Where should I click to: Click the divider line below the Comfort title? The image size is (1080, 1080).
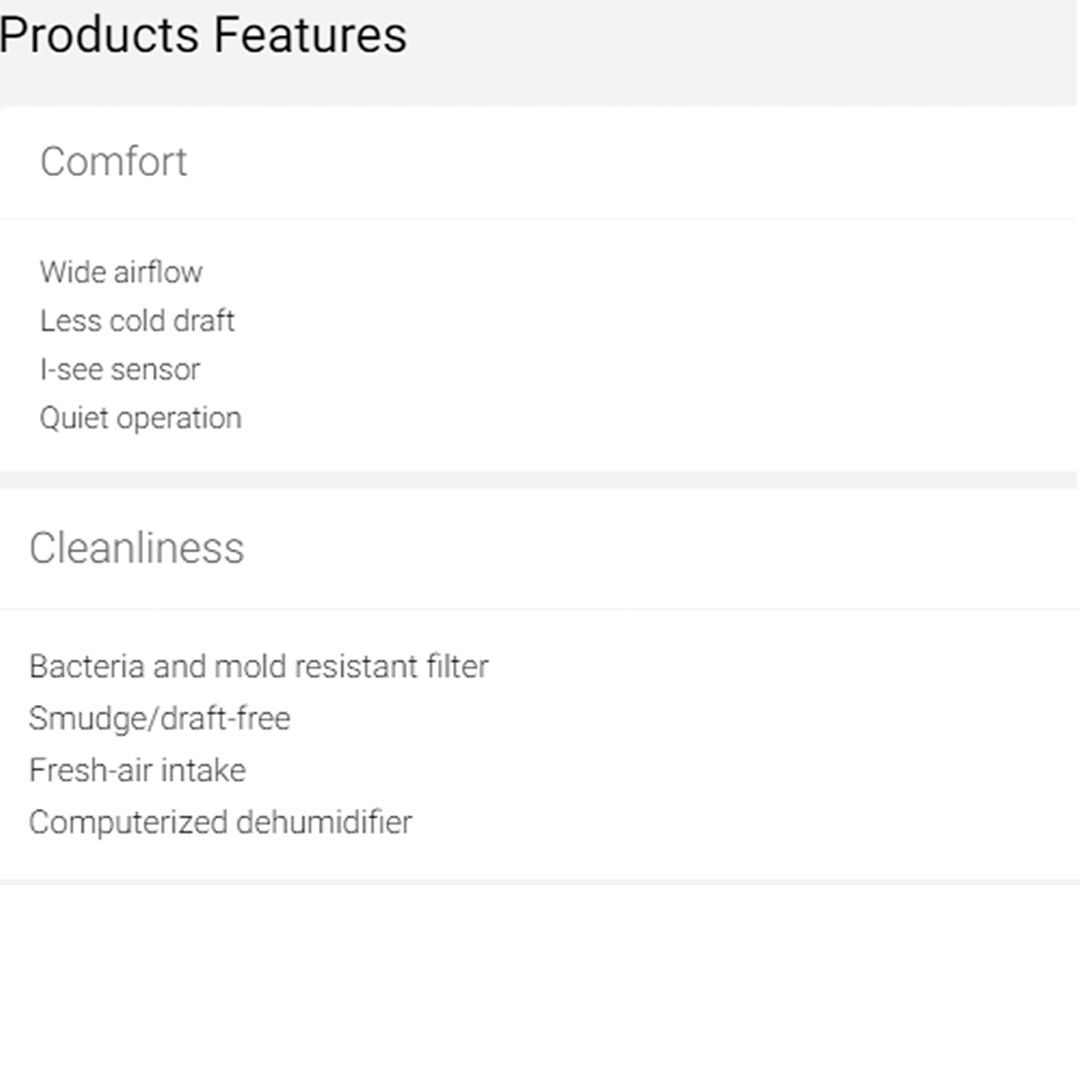coord(540,218)
